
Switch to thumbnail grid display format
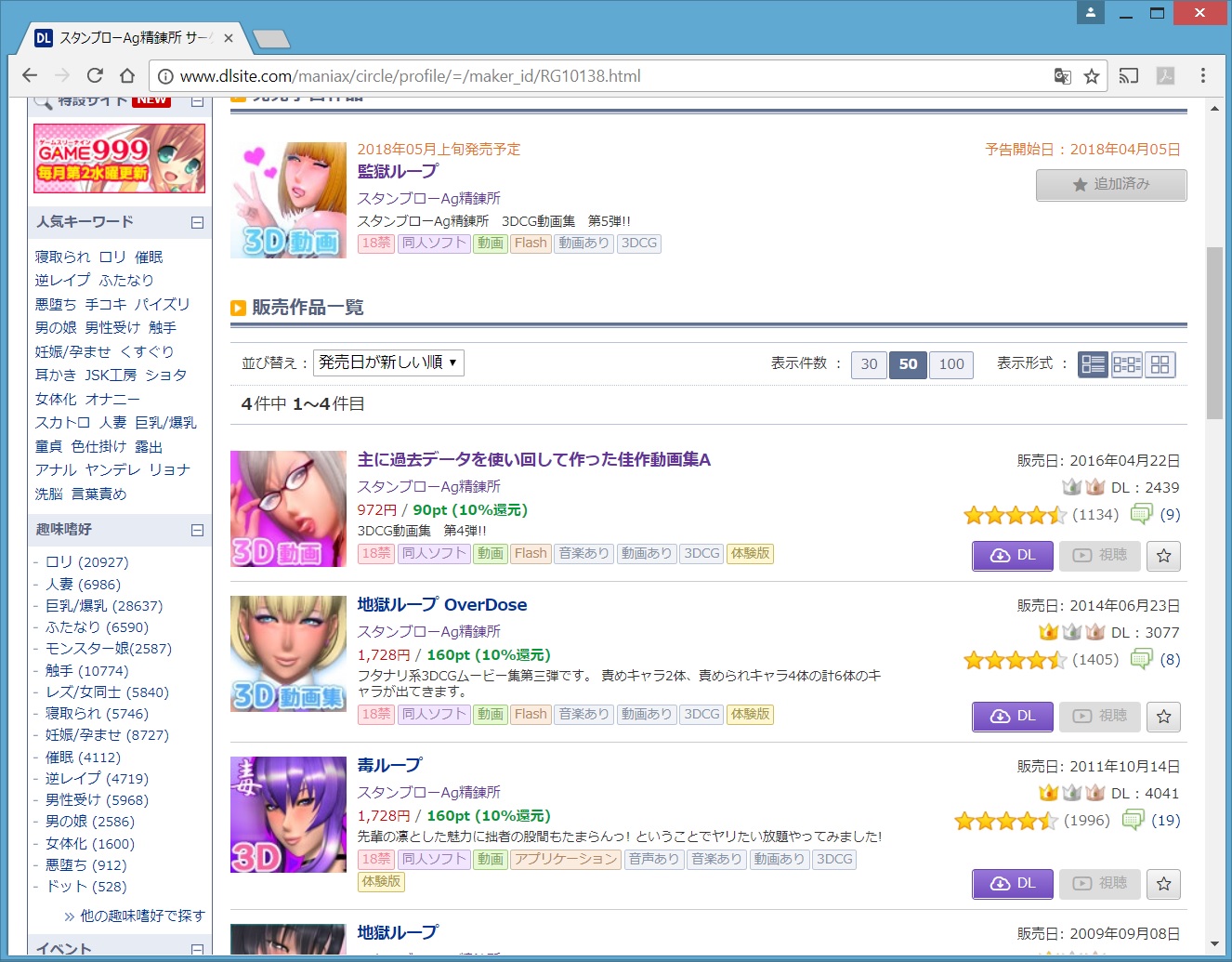pos(1160,364)
